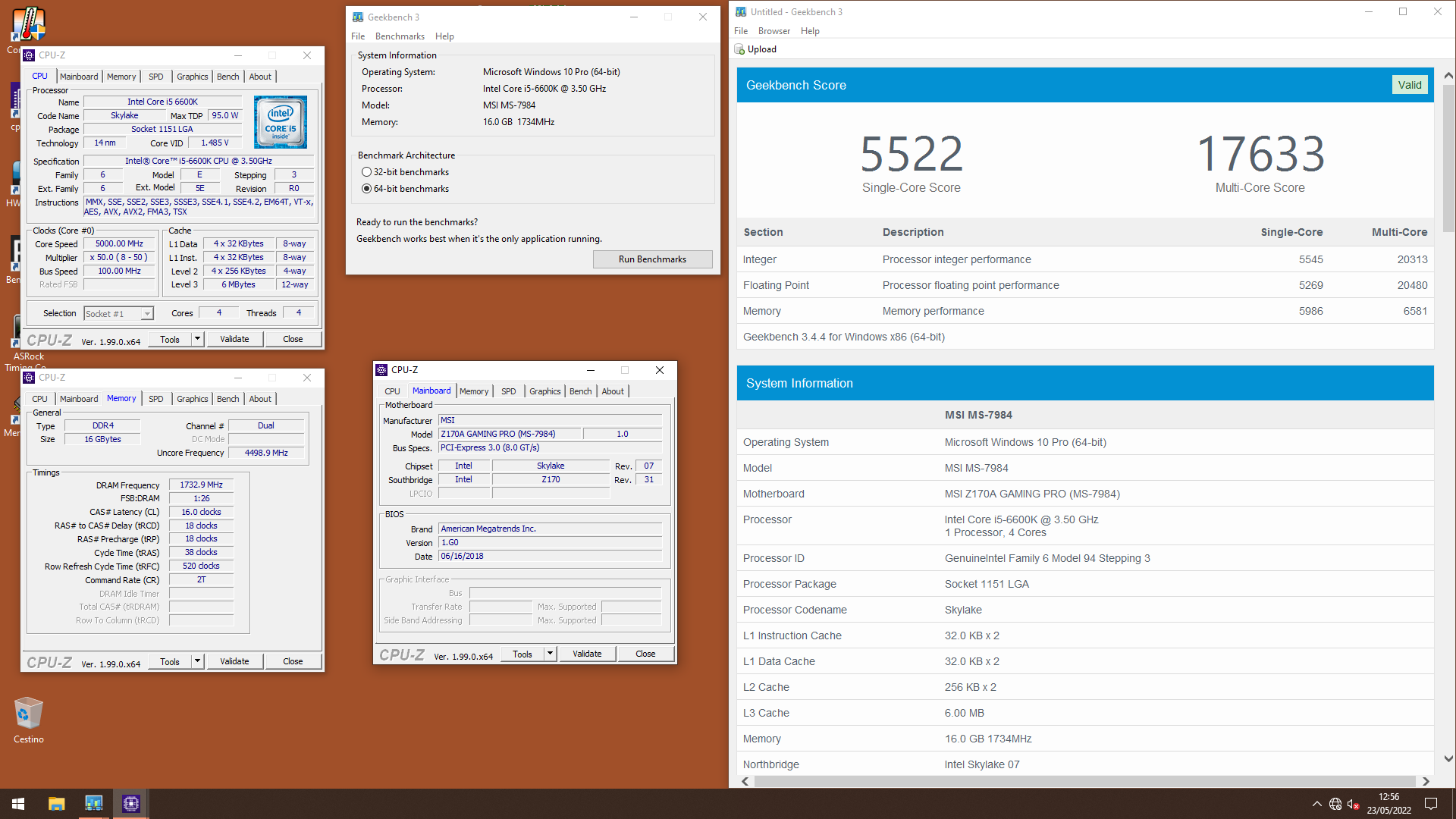The image size is (1456, 819).
Task: Open the Windows Start menu
Action: (x=18, y=804)
